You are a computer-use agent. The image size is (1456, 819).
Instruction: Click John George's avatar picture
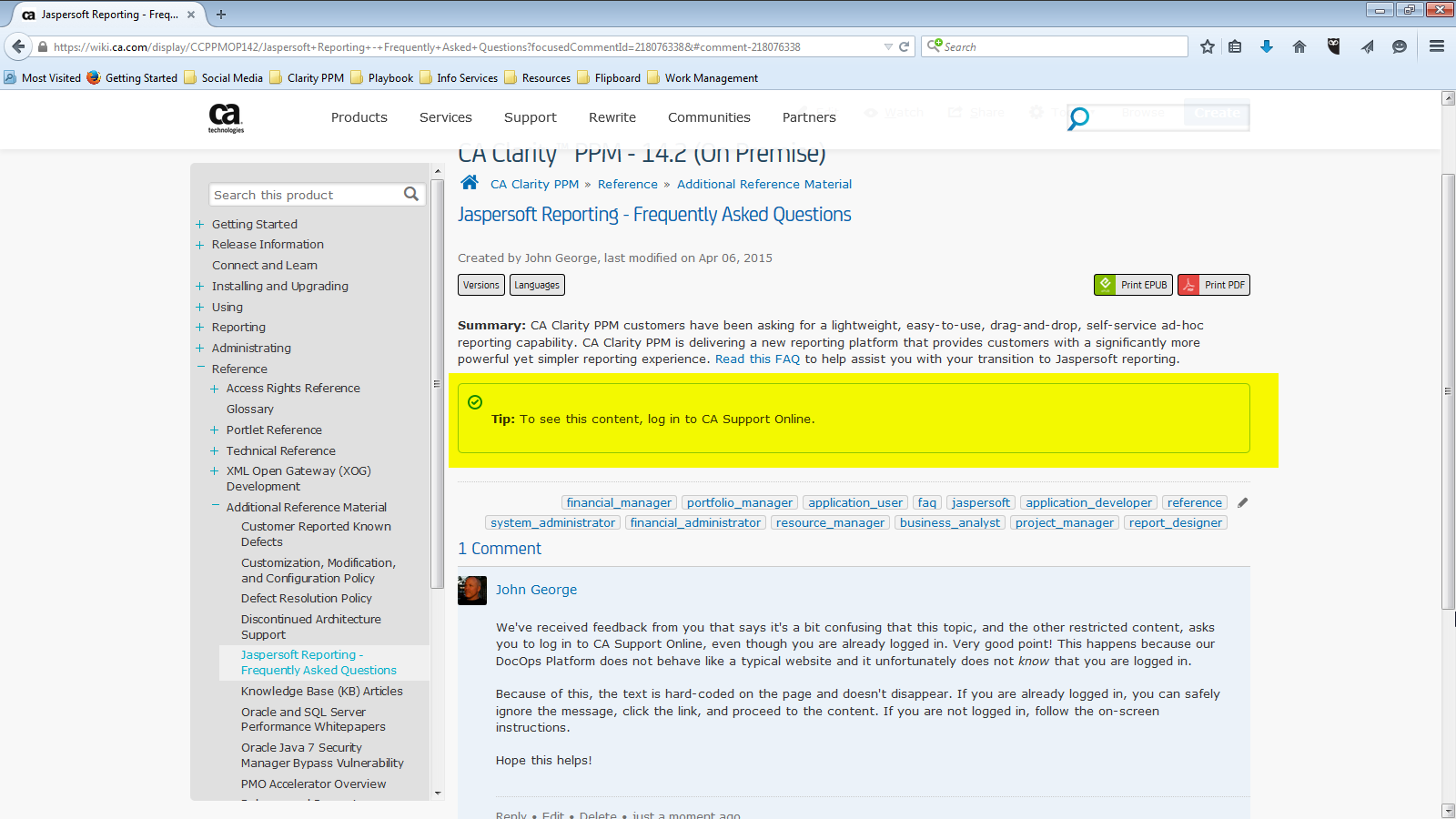(x=472, y=591)
